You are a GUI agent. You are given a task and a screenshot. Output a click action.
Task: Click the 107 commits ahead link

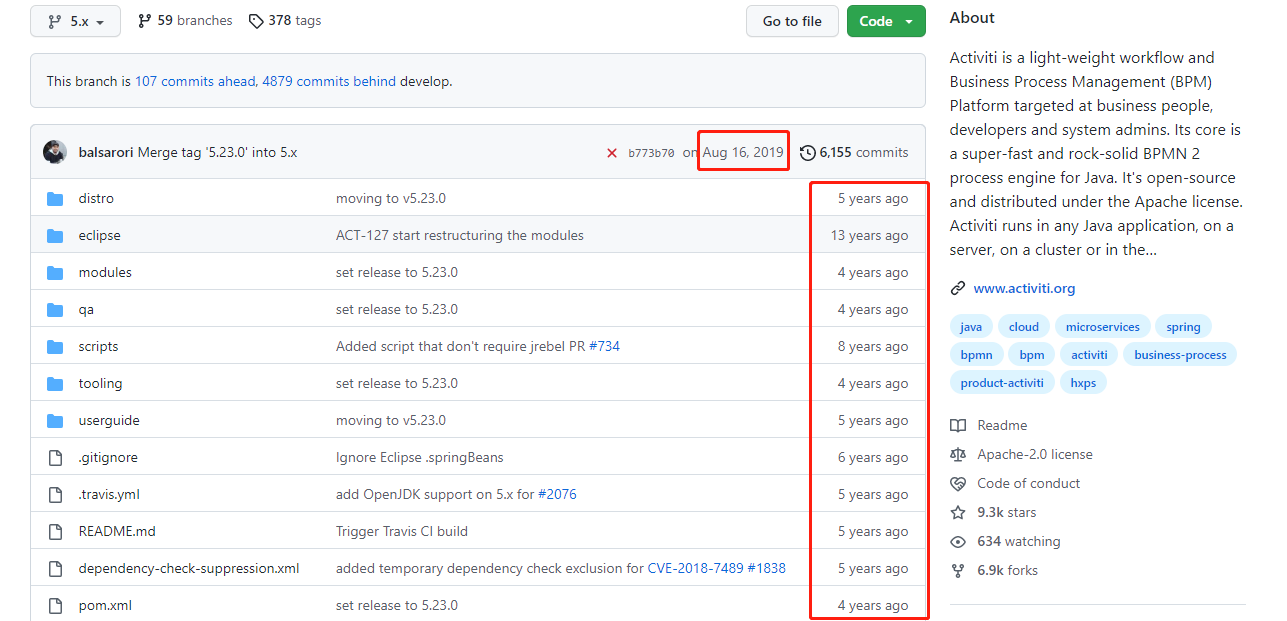pos(195,81)
